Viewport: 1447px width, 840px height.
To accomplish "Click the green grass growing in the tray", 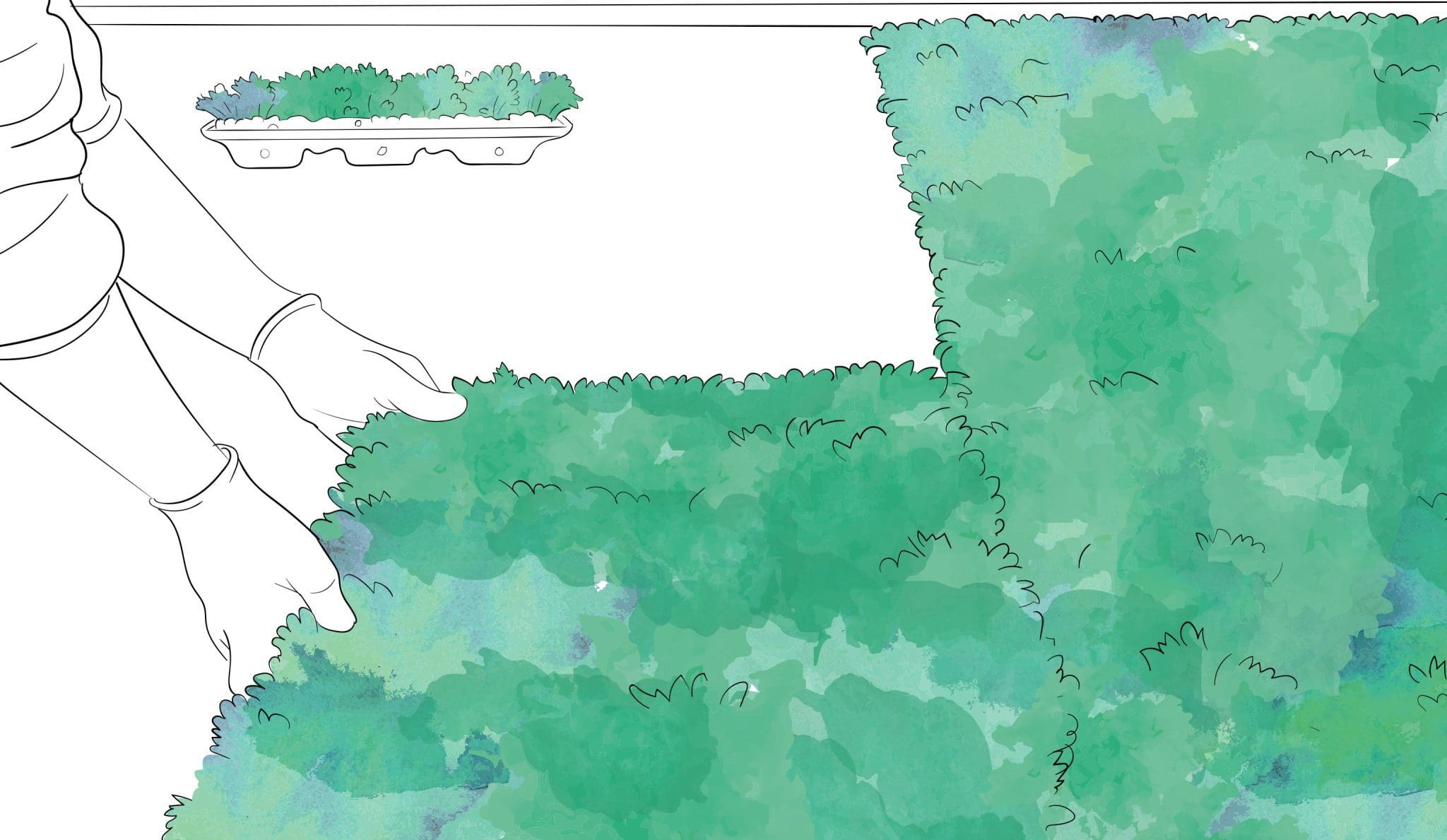I will click(x=396, y=93).
